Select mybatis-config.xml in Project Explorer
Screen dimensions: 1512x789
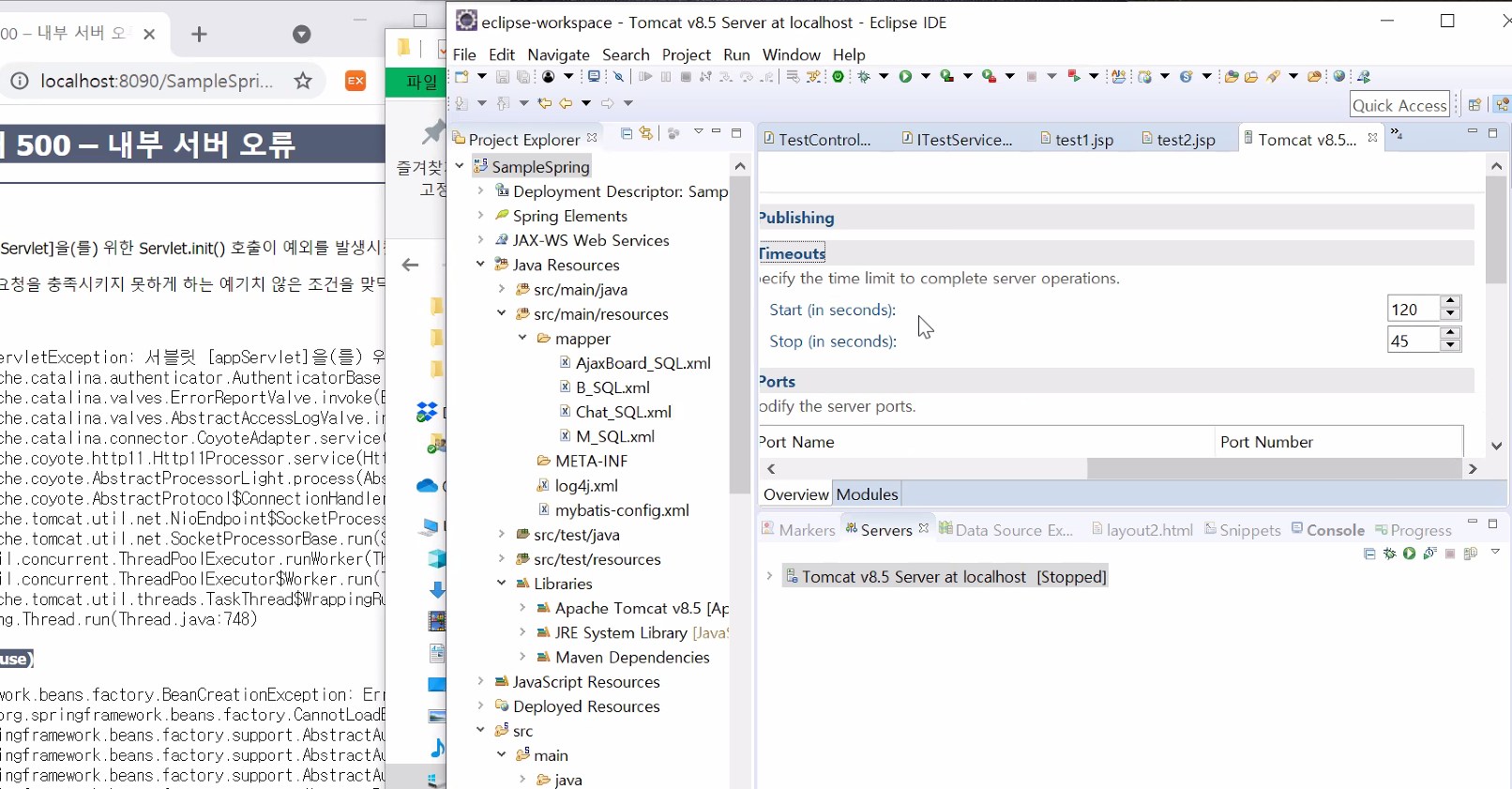(x=622, y=510)
